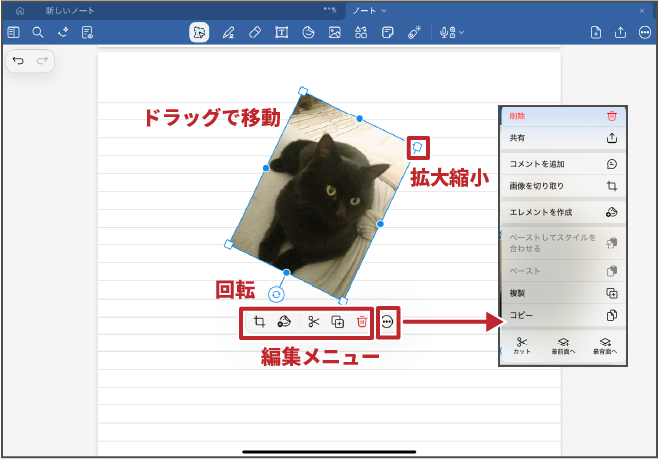659x459 pixels.
Task: Click the add page icon
Action: click(x=596, y=32)
